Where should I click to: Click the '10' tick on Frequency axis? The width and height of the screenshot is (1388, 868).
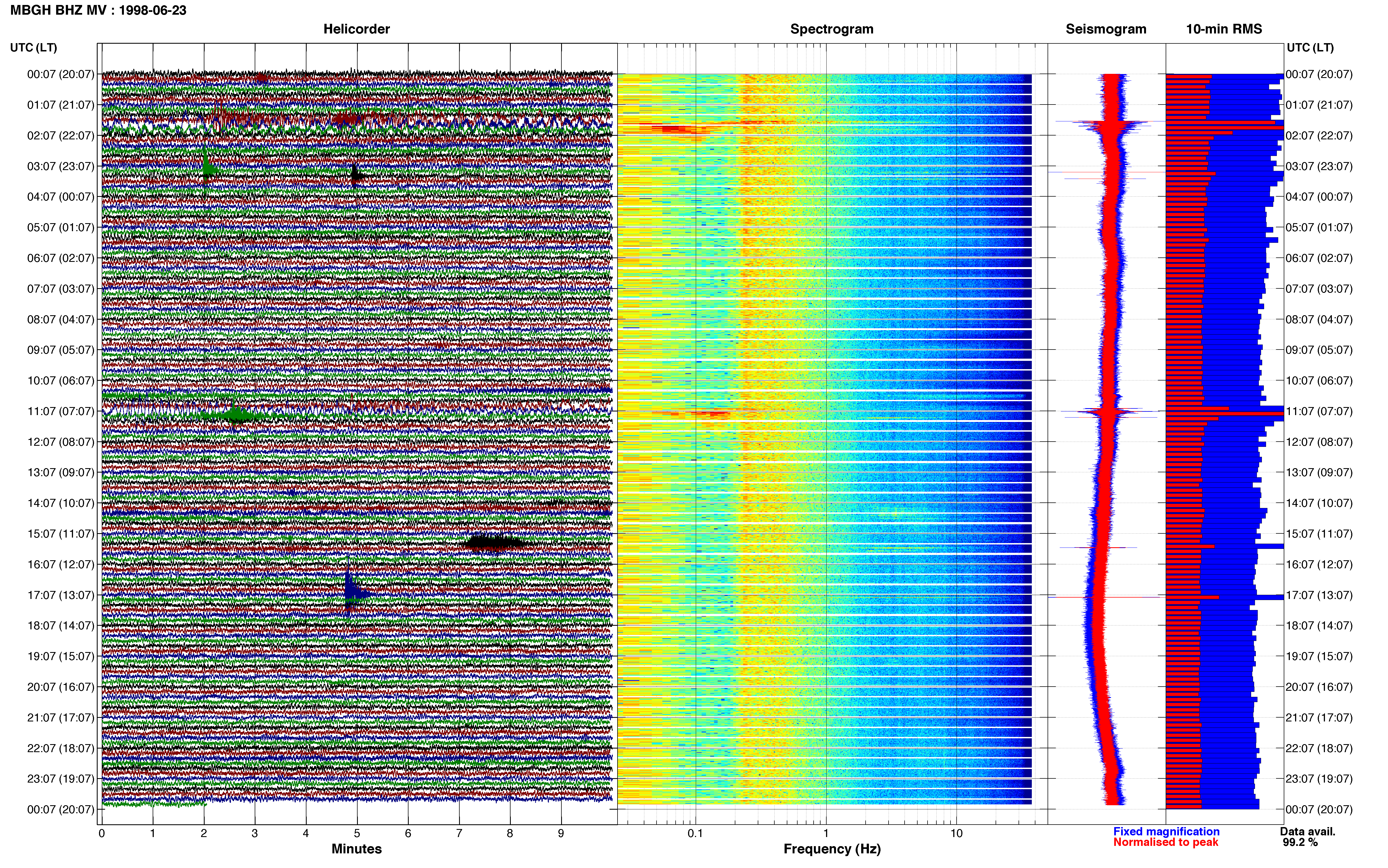coord(956,833)
